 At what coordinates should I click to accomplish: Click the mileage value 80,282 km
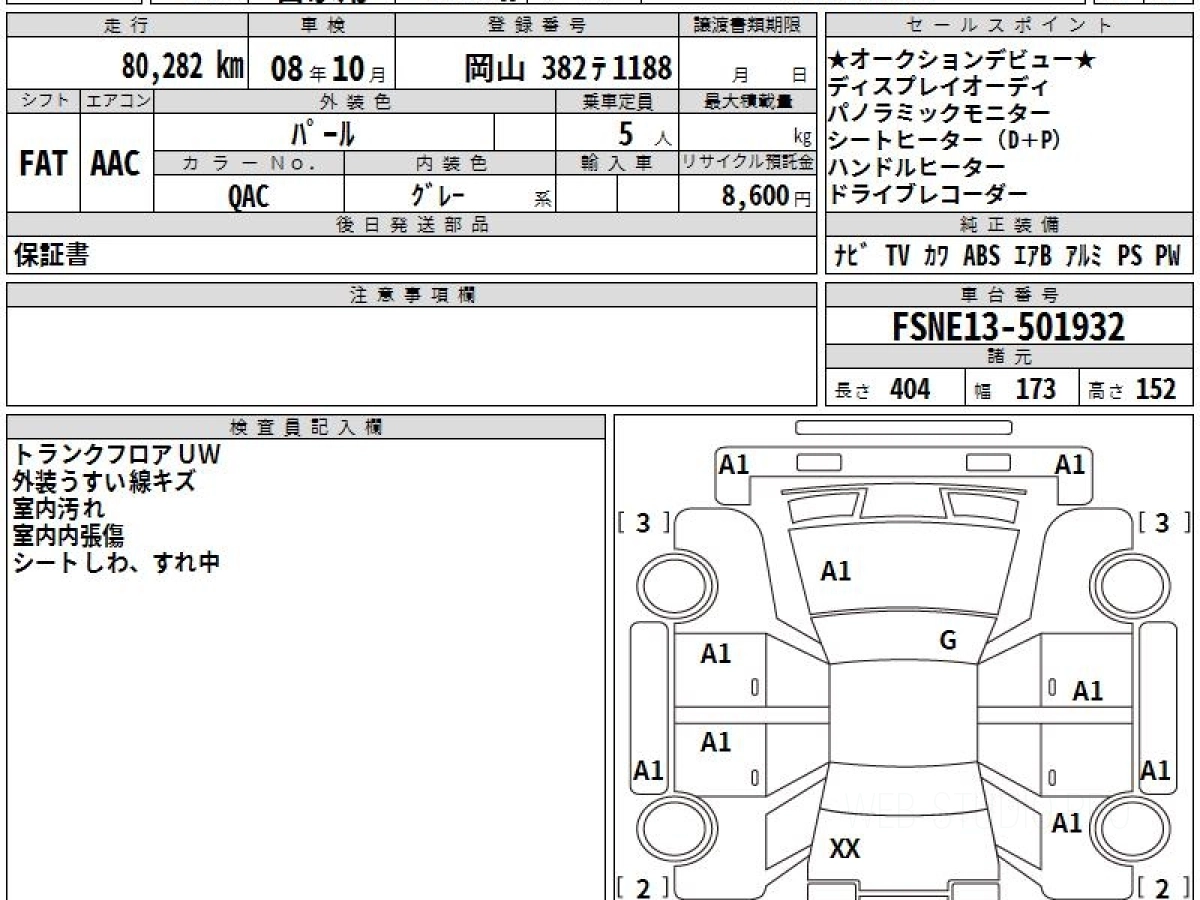(x=183, y=68)
